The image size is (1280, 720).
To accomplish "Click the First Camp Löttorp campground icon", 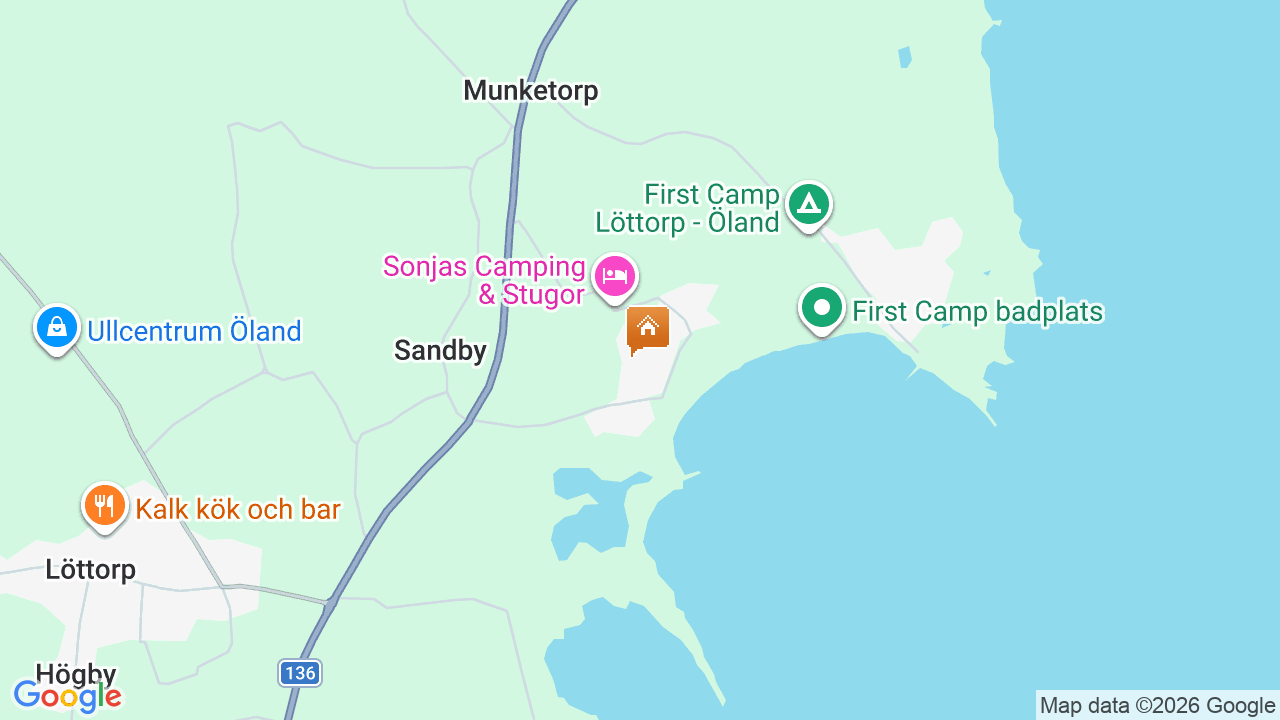I will point(808,206).
